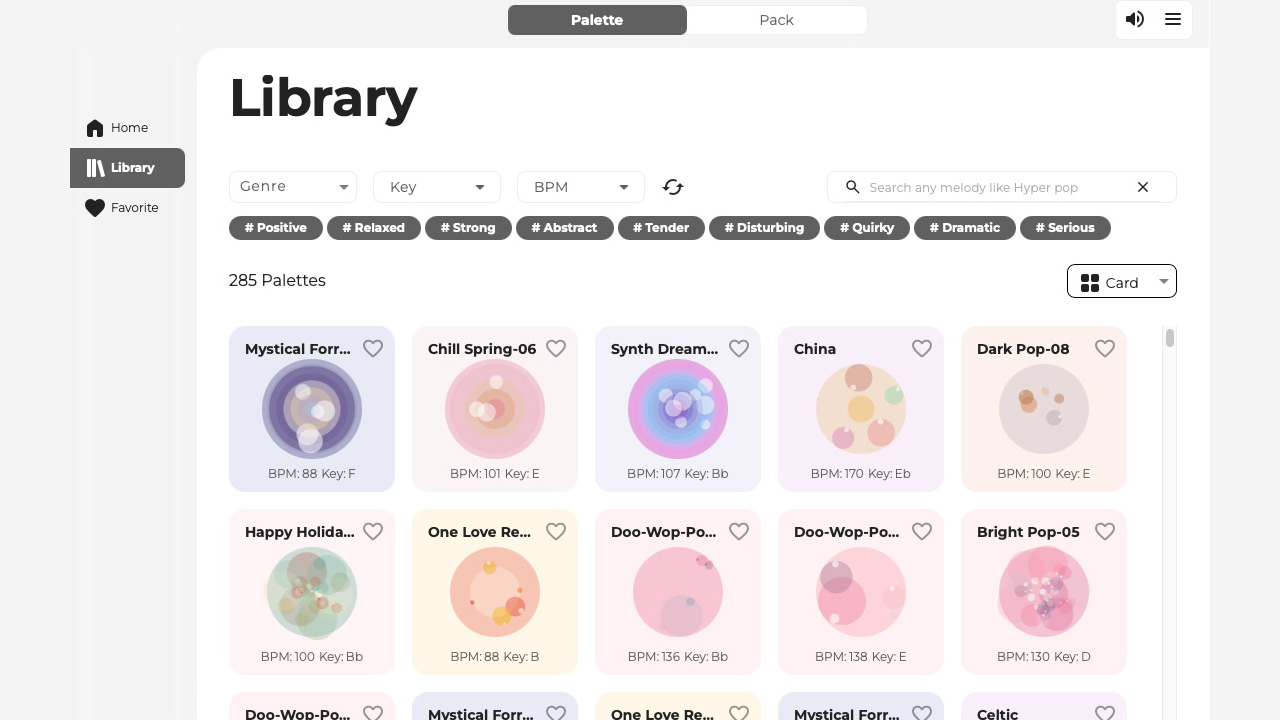The image size is (1280, 720).
Task: Expand the Genre dropdown
Action: [293, 187]
